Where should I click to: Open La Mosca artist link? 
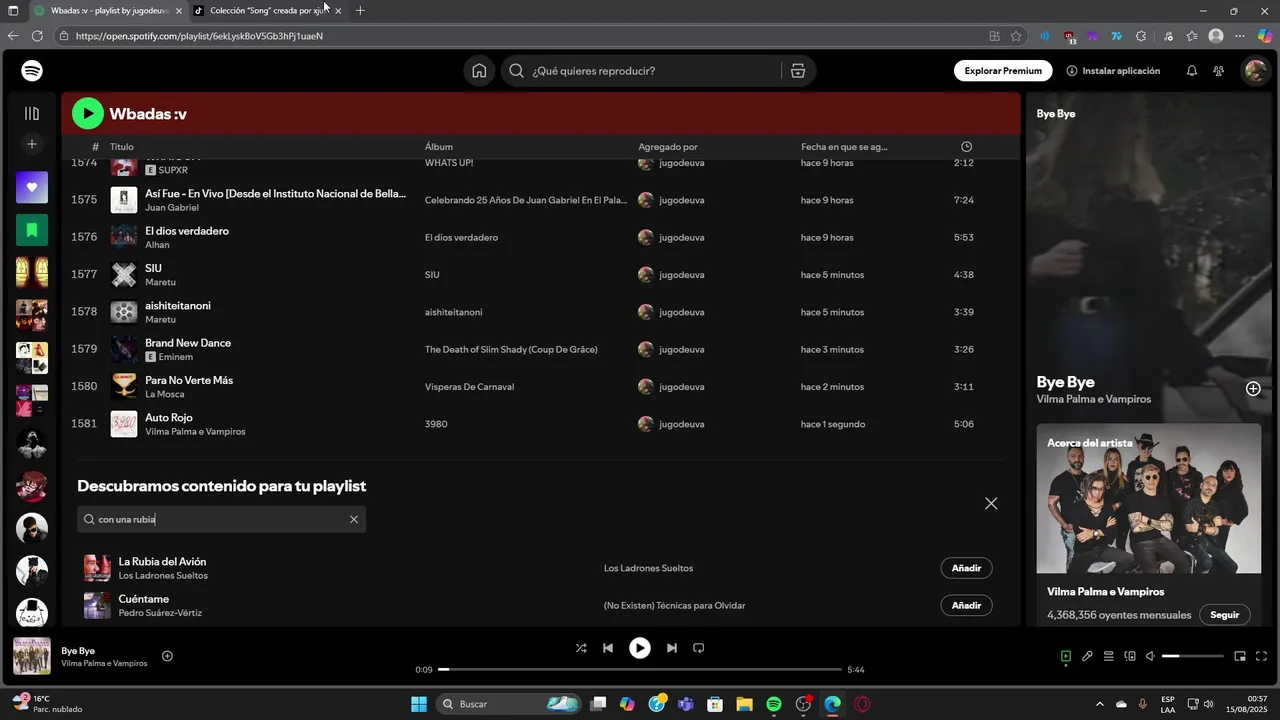pos(165,394)
